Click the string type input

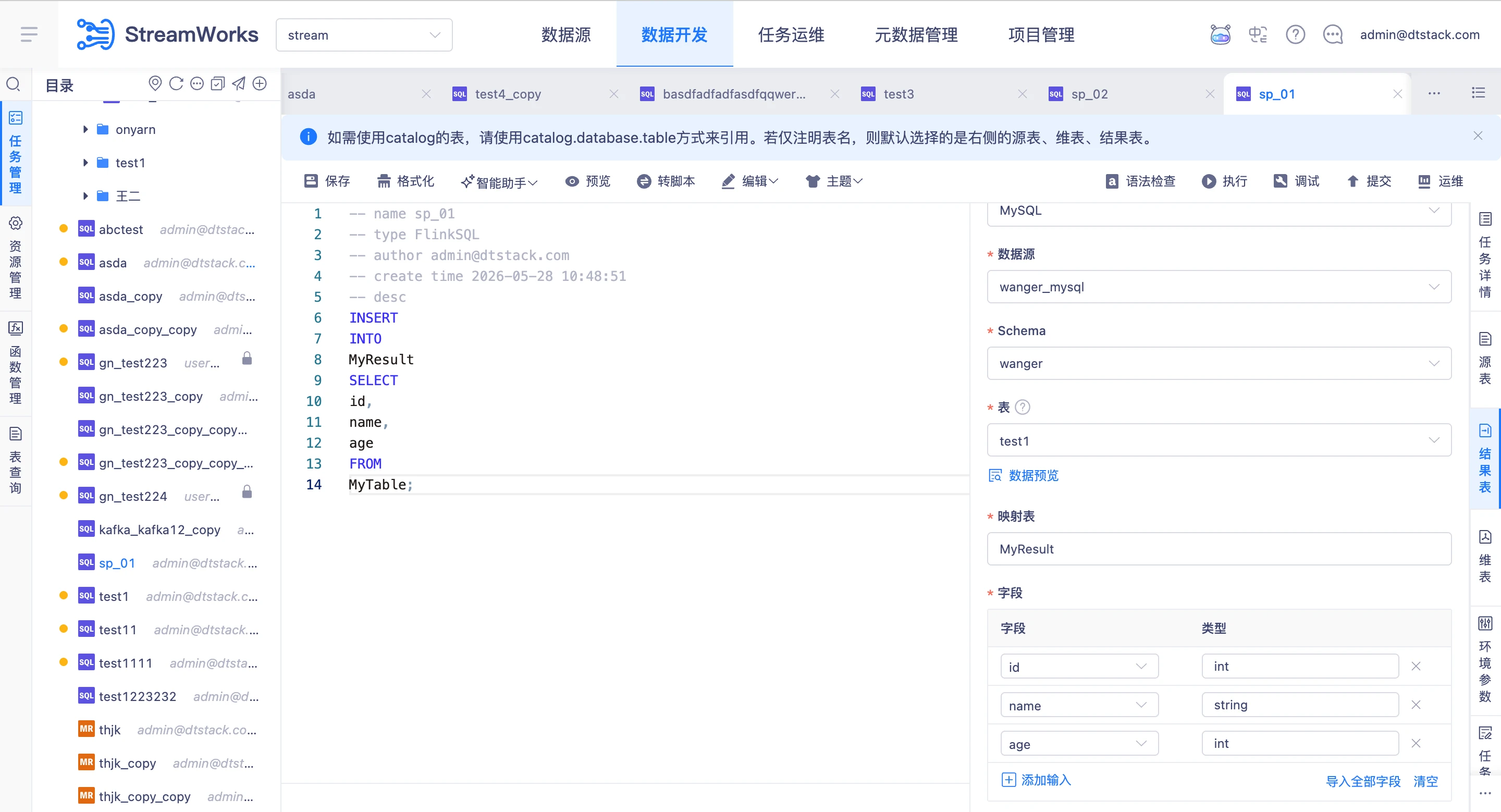coord(1300,705)
